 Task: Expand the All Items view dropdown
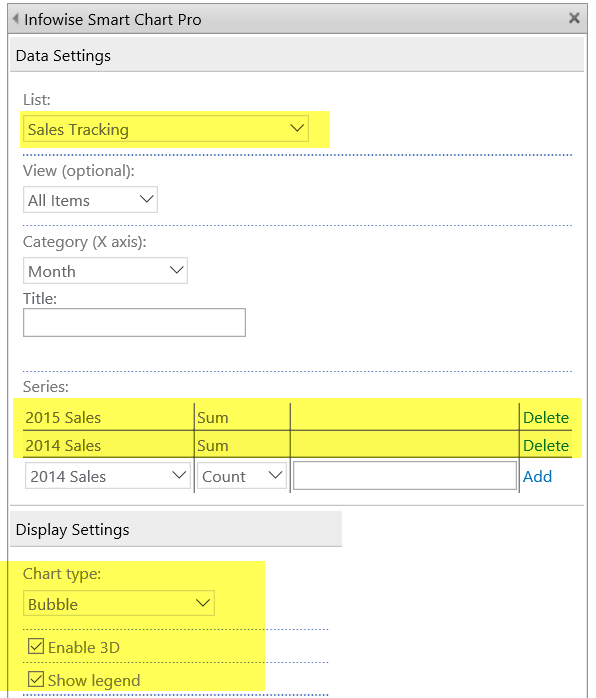[x=90, y=200]
